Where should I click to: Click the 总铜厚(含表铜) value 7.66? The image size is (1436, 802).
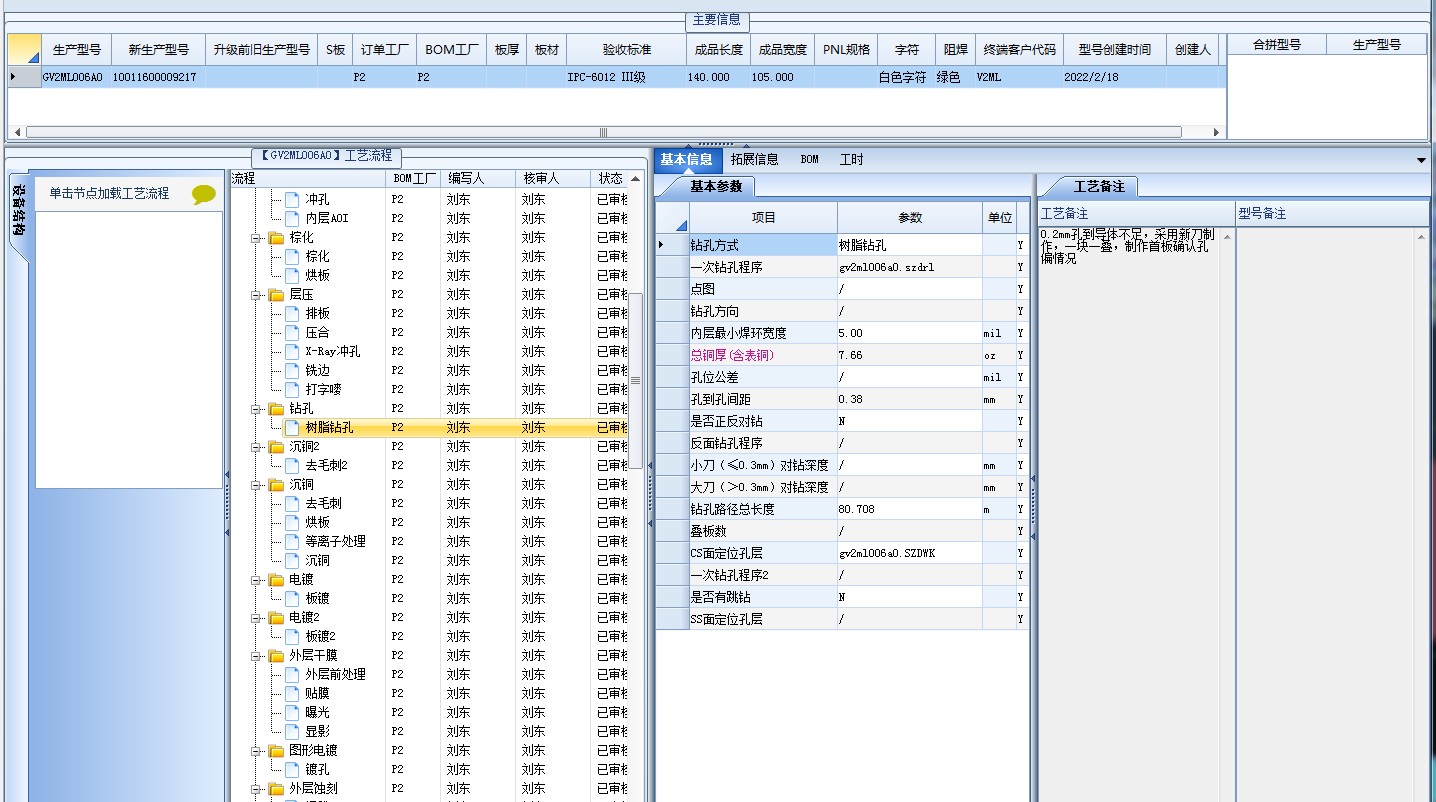pyautogui.click(x=909, y=355)
